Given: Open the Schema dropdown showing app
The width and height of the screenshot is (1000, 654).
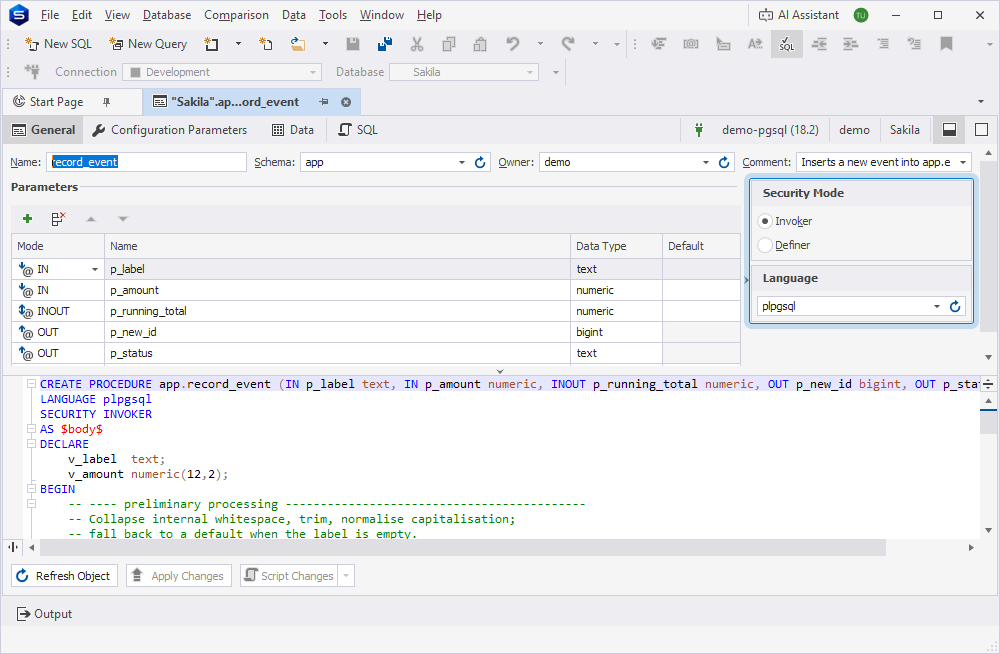Looking at the screenshot, I should click(462, 162).
